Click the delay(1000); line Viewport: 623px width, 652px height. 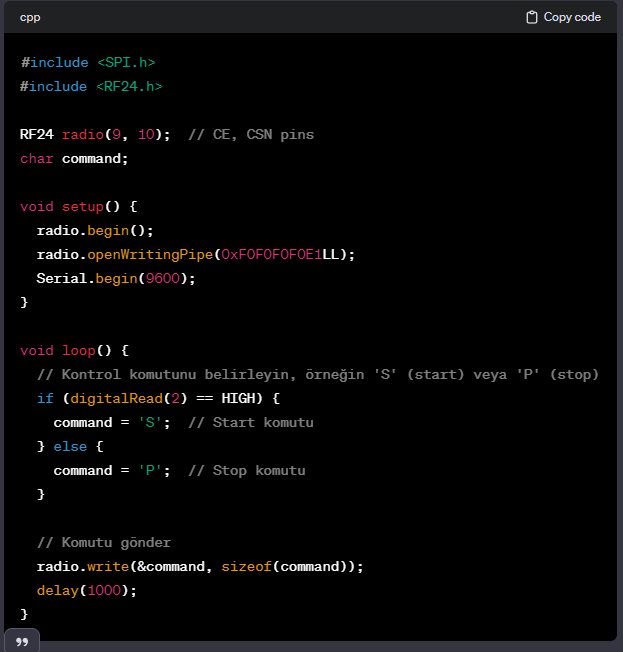click(87, 590)
